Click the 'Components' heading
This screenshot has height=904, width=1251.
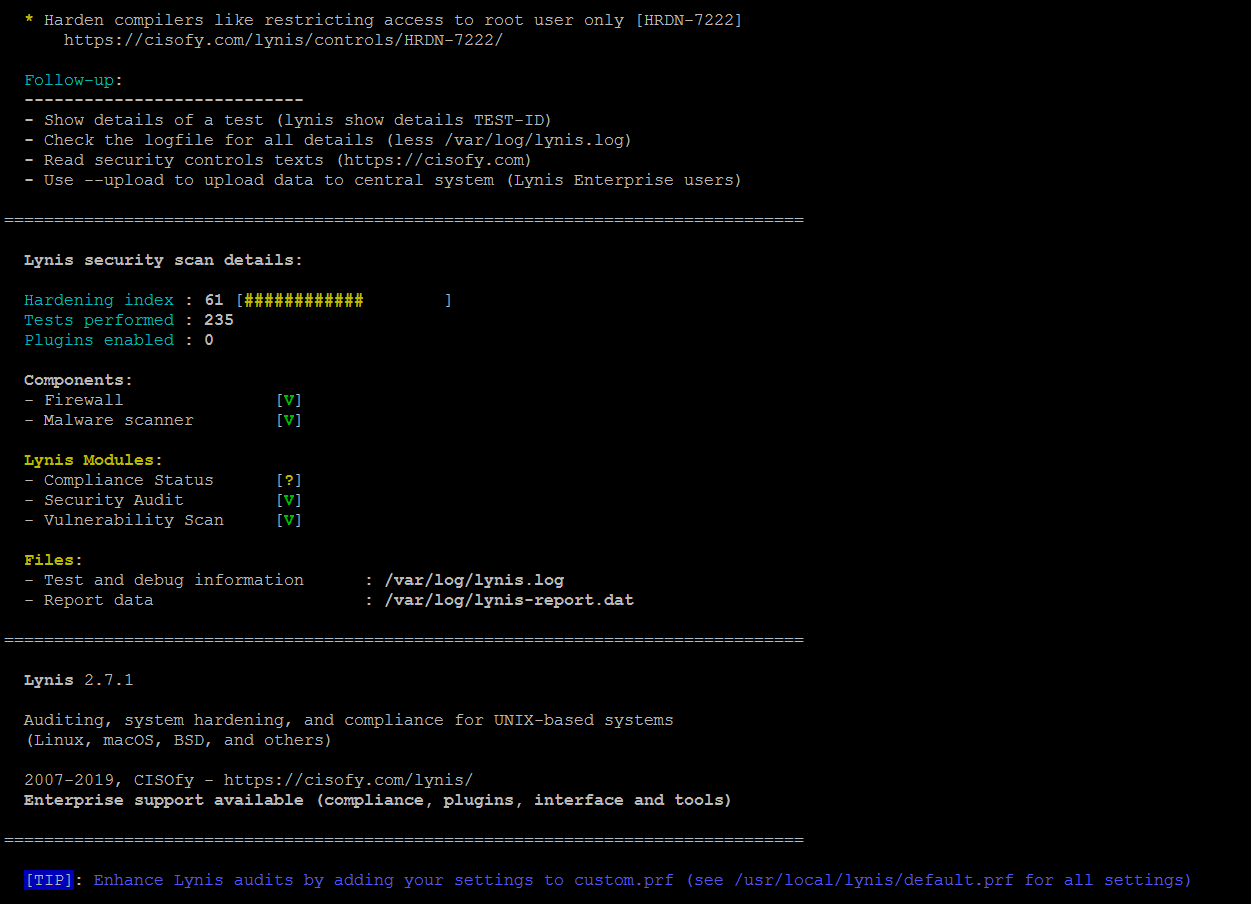click(x=78, y=380)
